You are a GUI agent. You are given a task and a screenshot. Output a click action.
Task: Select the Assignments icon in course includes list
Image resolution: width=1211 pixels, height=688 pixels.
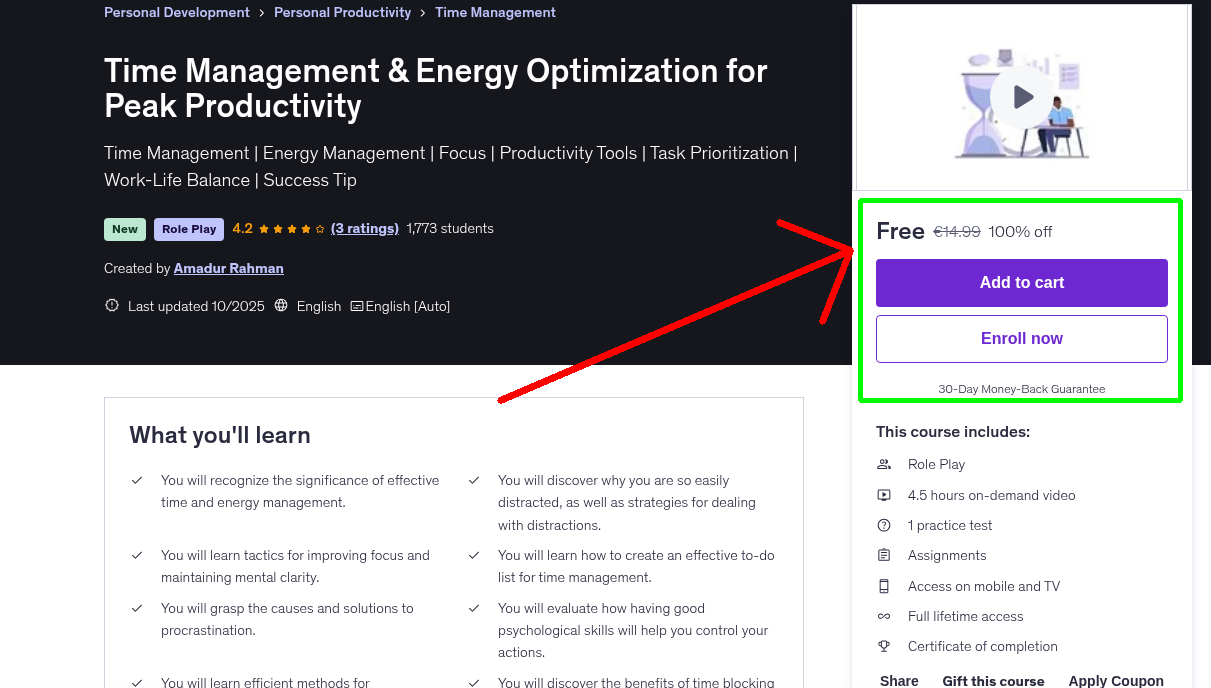point(883,555)
